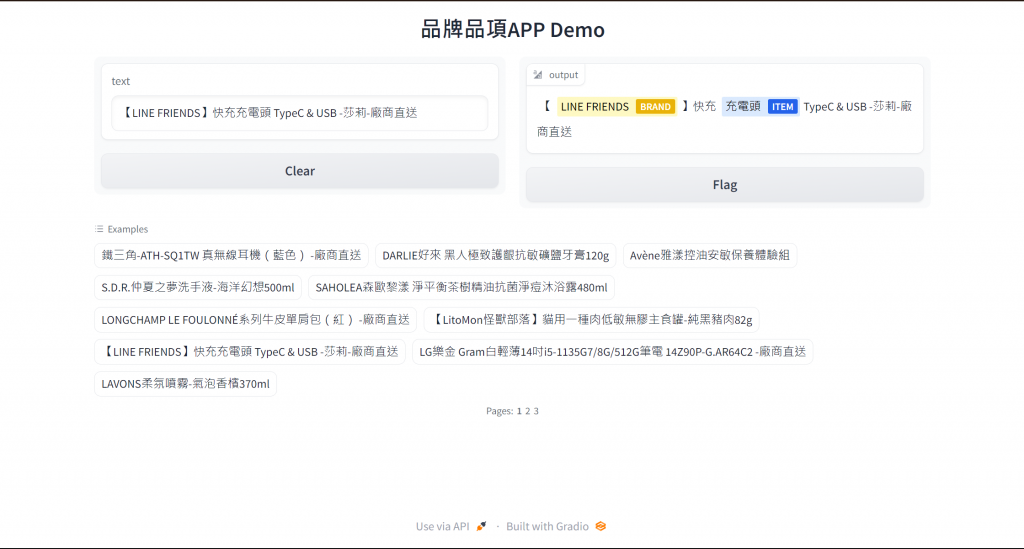Click the text input field with LINE FRIENDS

click(x=300, y=113)
